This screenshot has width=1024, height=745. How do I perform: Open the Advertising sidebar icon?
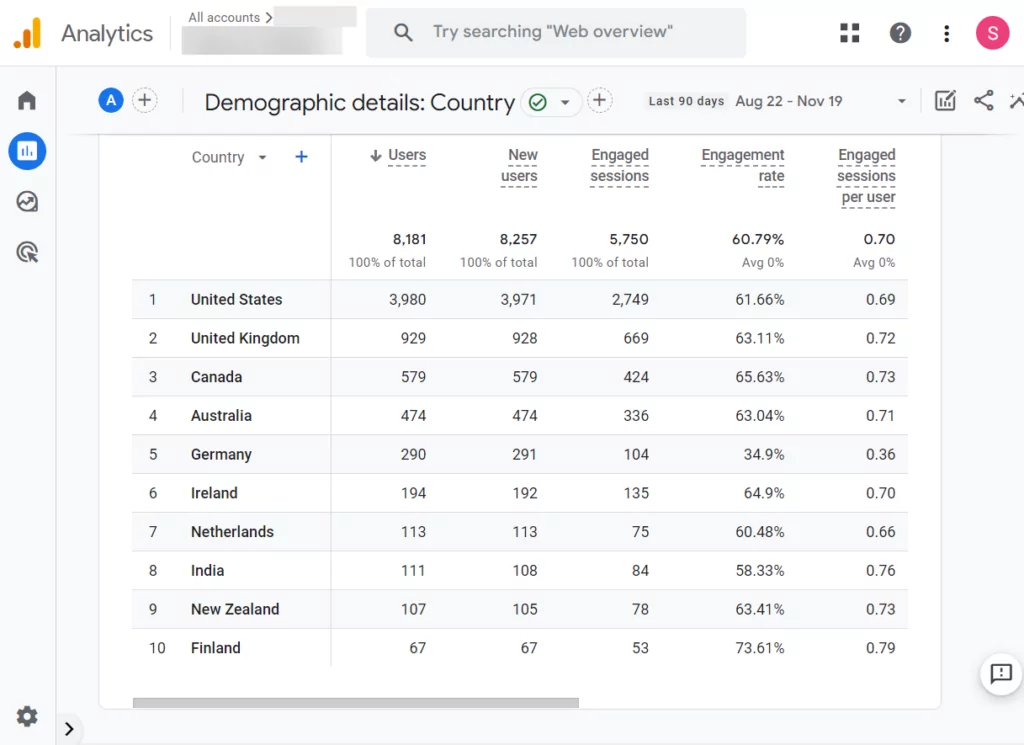(27, 252)
